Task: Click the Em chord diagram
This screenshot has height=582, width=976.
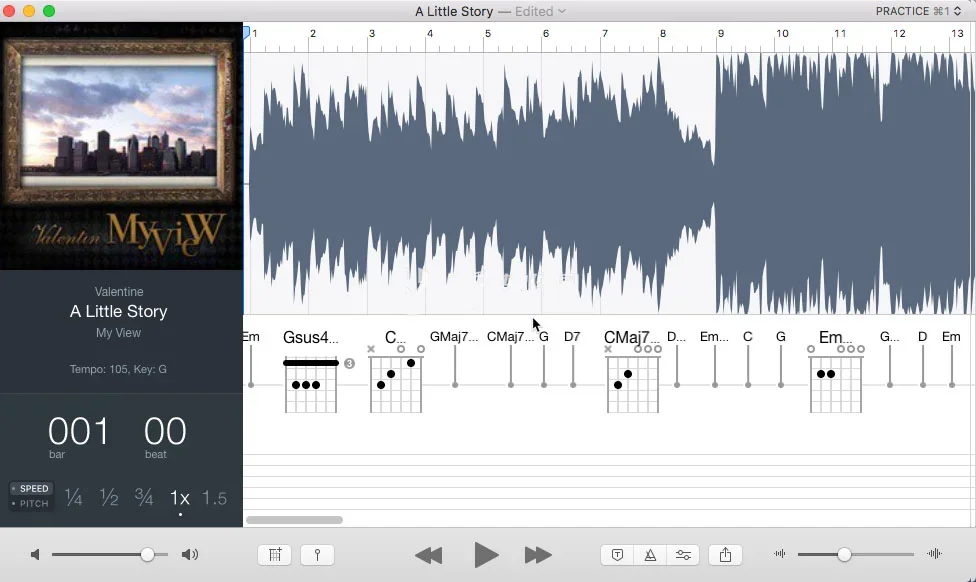Action: pos(836,380)
